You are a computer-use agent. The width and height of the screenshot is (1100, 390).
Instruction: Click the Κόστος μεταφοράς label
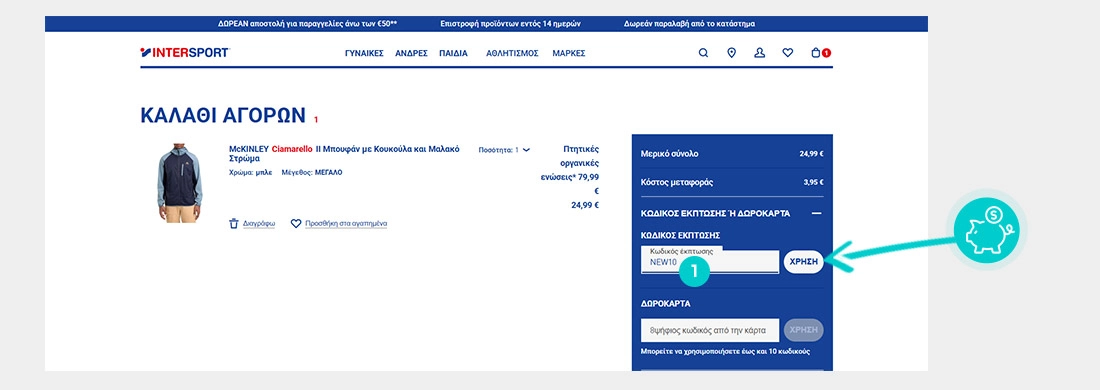click(x=677, y=182)
